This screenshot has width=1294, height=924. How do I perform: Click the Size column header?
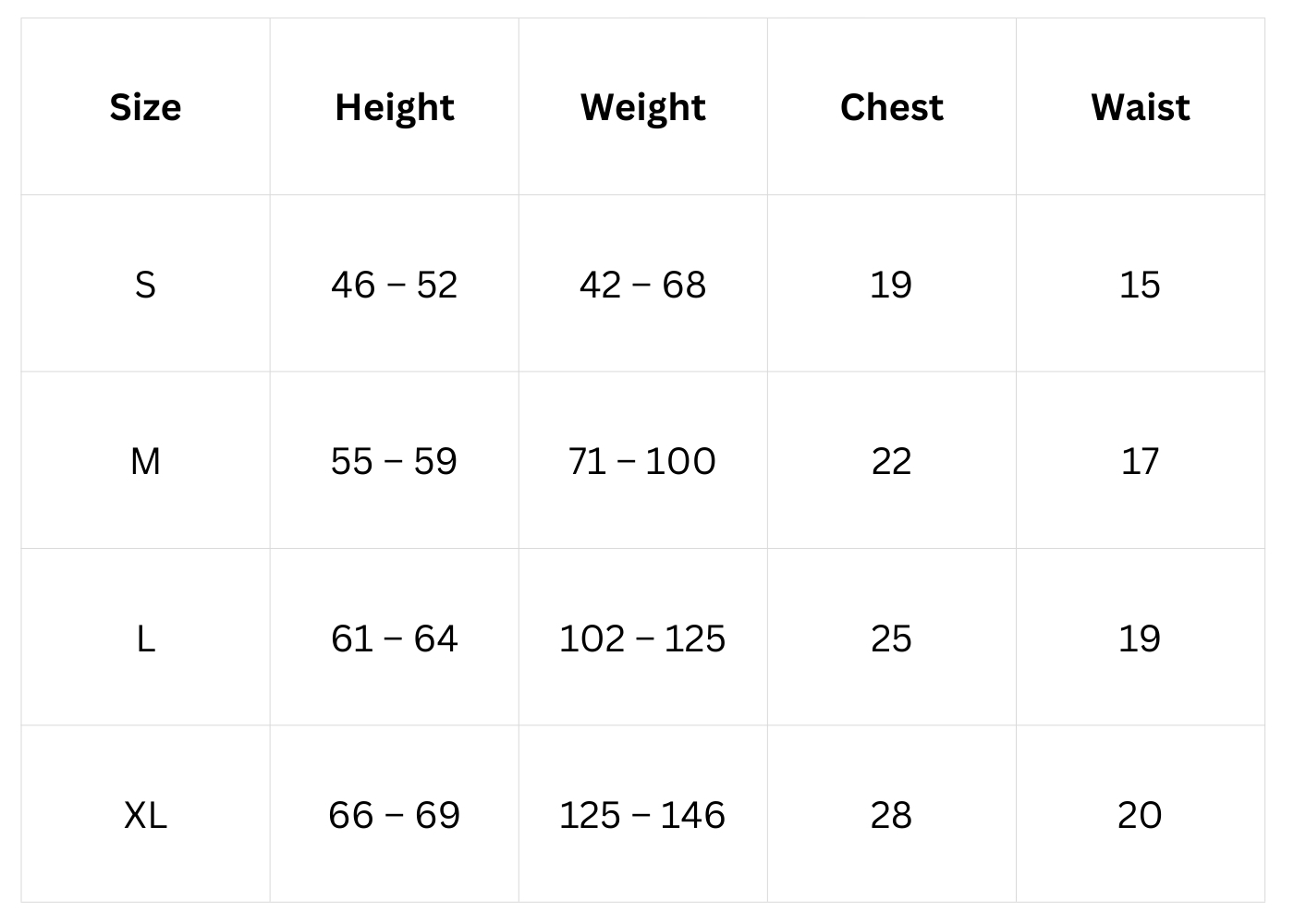145,107
